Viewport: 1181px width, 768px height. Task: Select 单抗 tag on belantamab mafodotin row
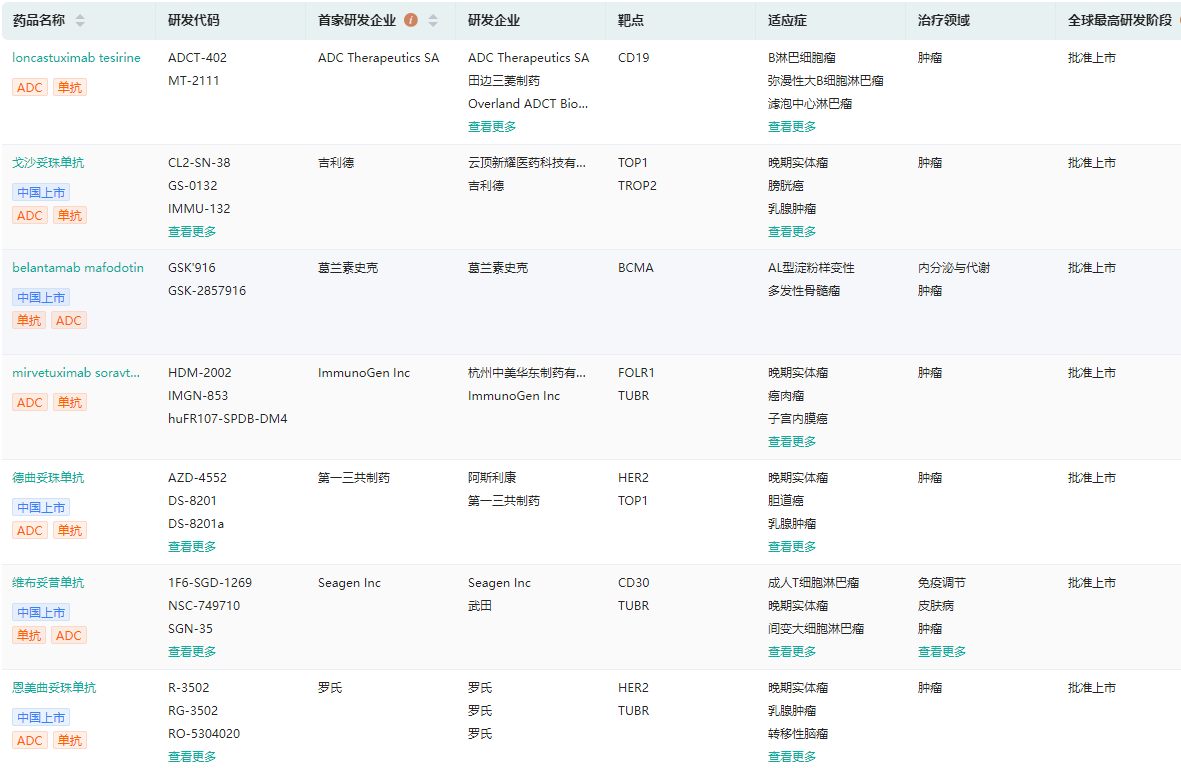coord(29,320)
